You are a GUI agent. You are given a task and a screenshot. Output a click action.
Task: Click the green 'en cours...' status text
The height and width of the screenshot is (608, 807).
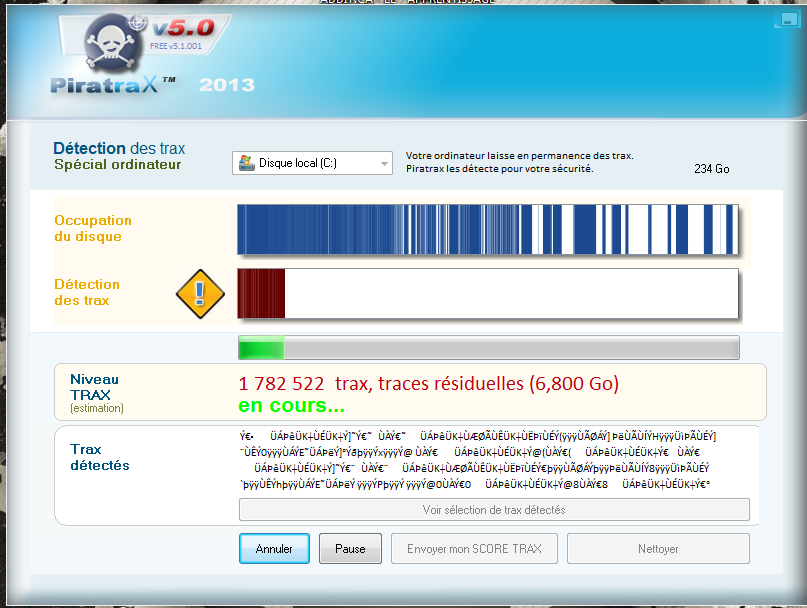[x=291, y=406]
